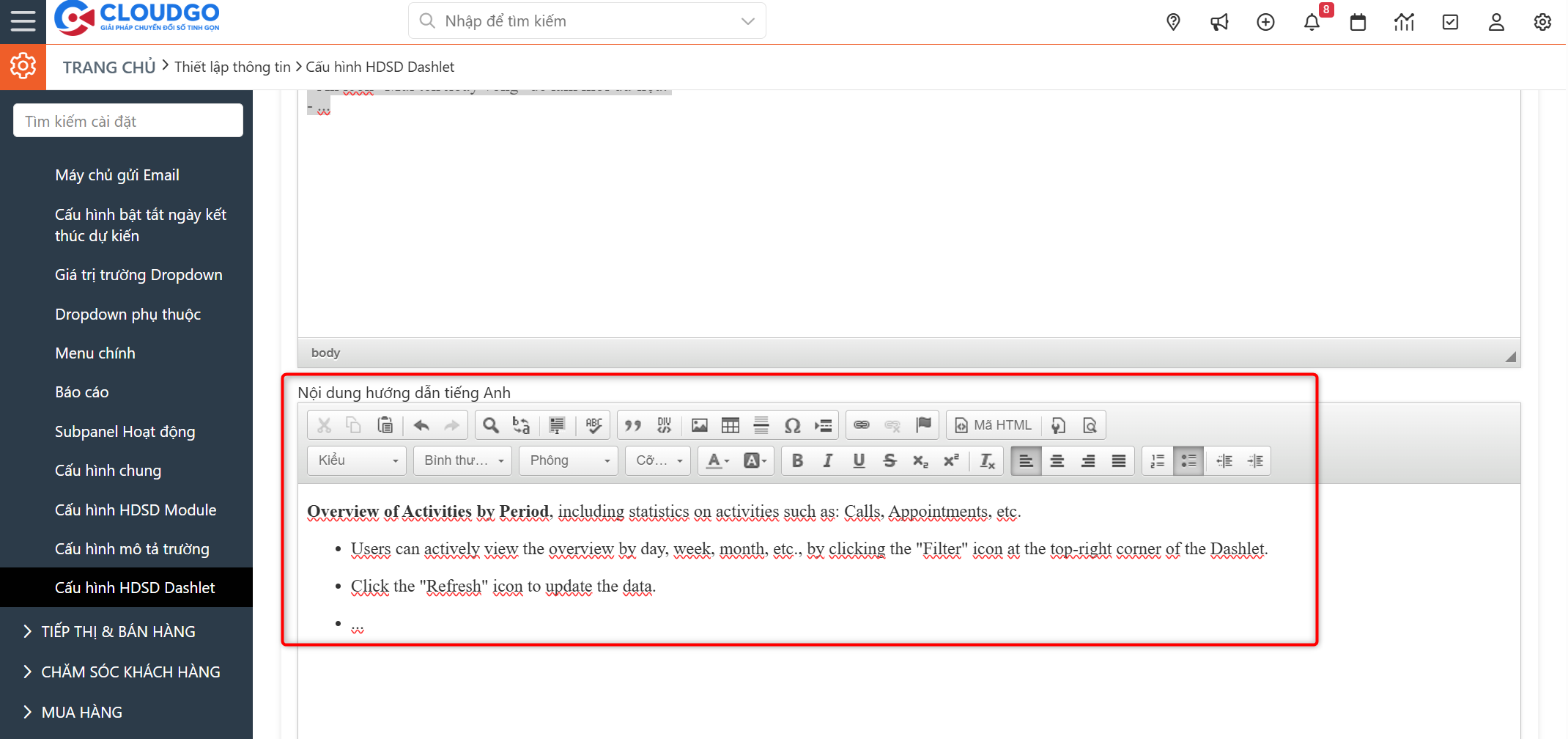Open the text color picker
Screen dimensions: 1568x739
point(717,460)
